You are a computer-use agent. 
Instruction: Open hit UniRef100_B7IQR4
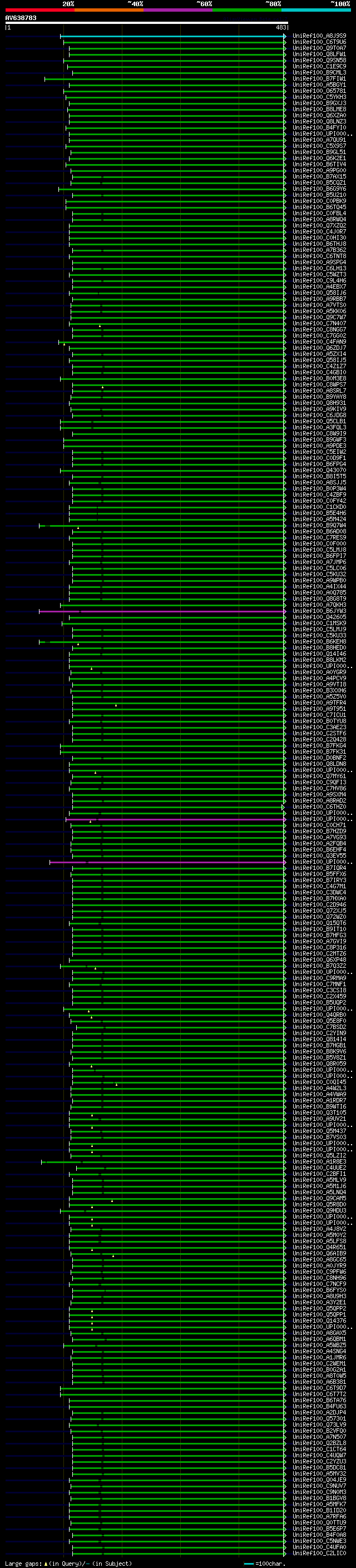pyautogui.click(x=319, y=868)
